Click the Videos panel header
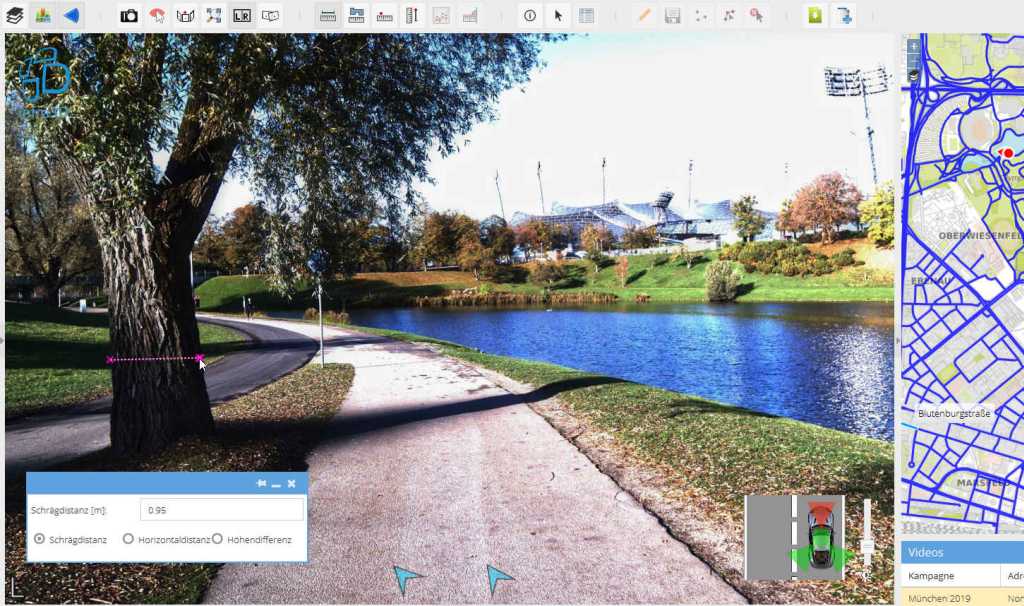Image resolution: width=1024 pixels, height=606 pixels. [x=962, y=552]
